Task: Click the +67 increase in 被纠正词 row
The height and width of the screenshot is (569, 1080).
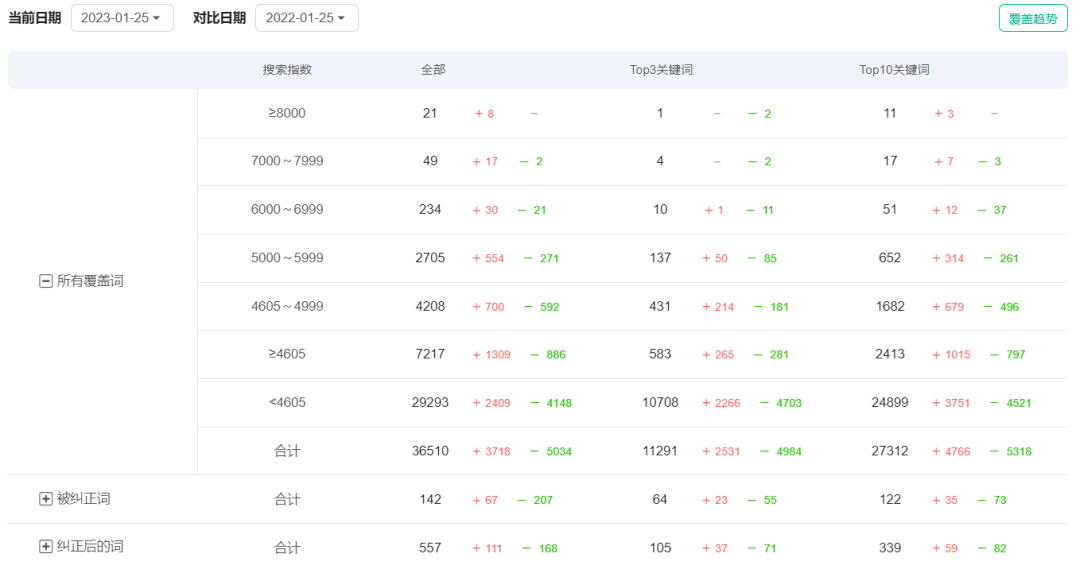Action: pos(485,500)
